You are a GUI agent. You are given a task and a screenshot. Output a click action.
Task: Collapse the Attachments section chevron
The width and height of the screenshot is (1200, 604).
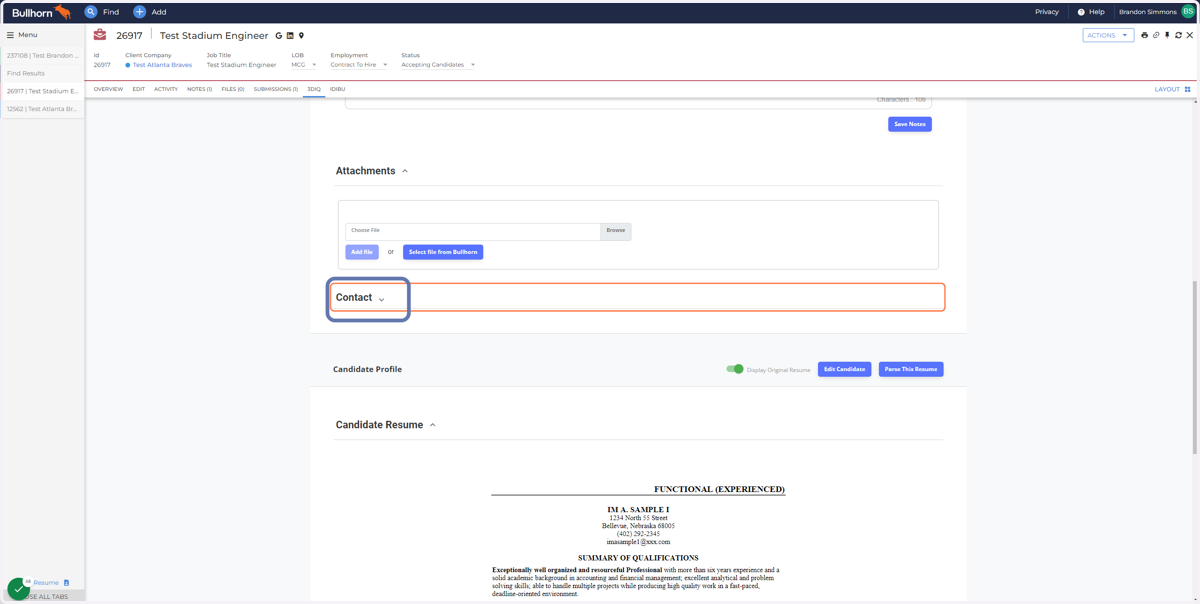(x=405, y=171)
